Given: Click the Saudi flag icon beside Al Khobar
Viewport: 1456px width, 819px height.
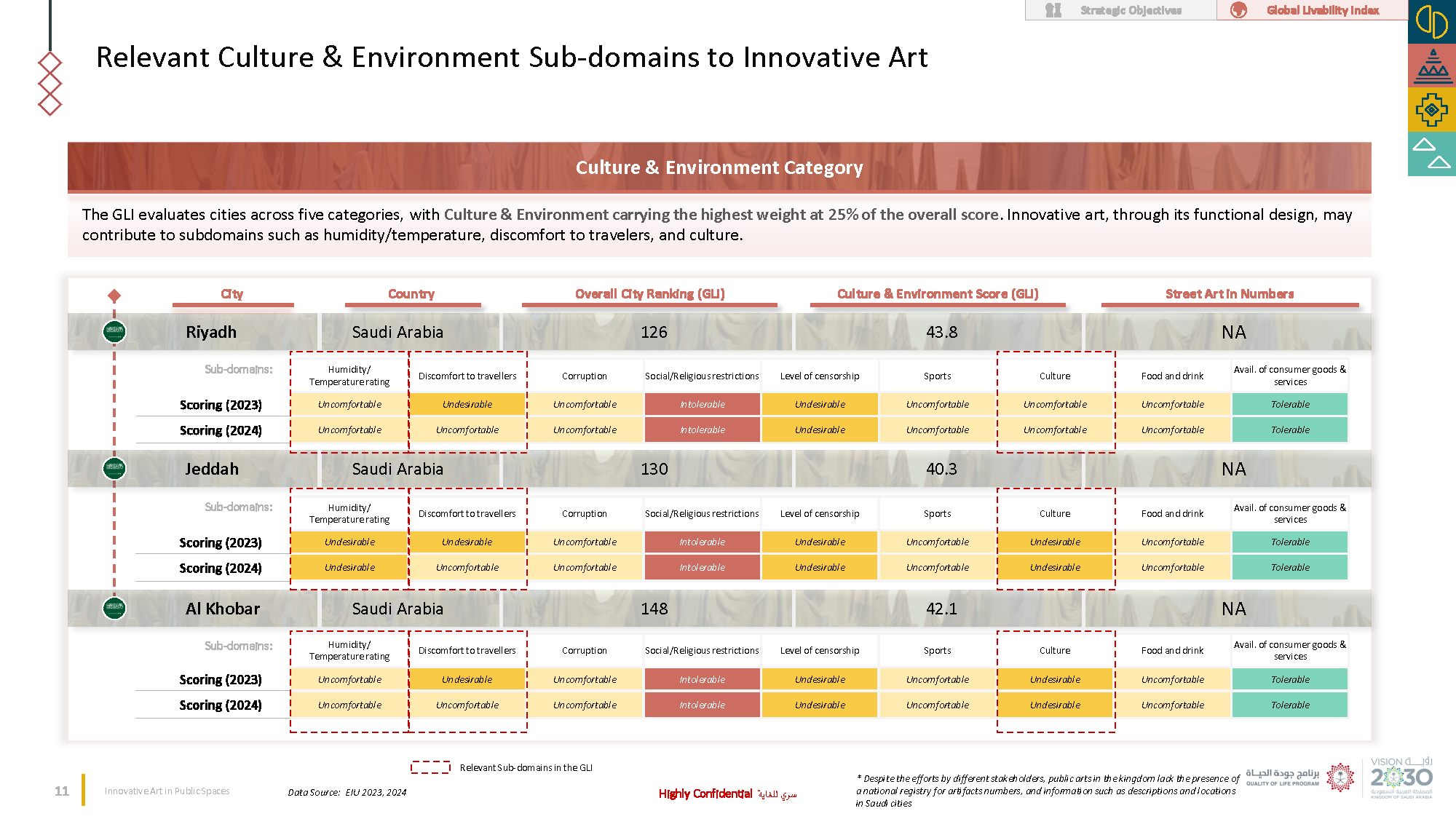Looking at the screenshot, I should point(114,608).
